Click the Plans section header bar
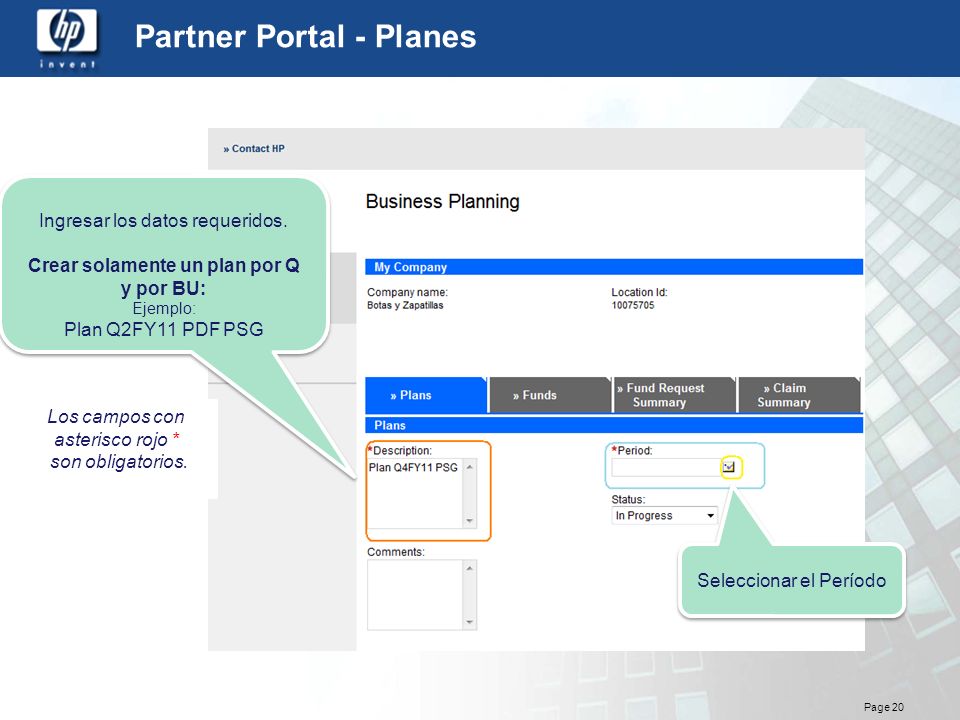 click(614, 425)
